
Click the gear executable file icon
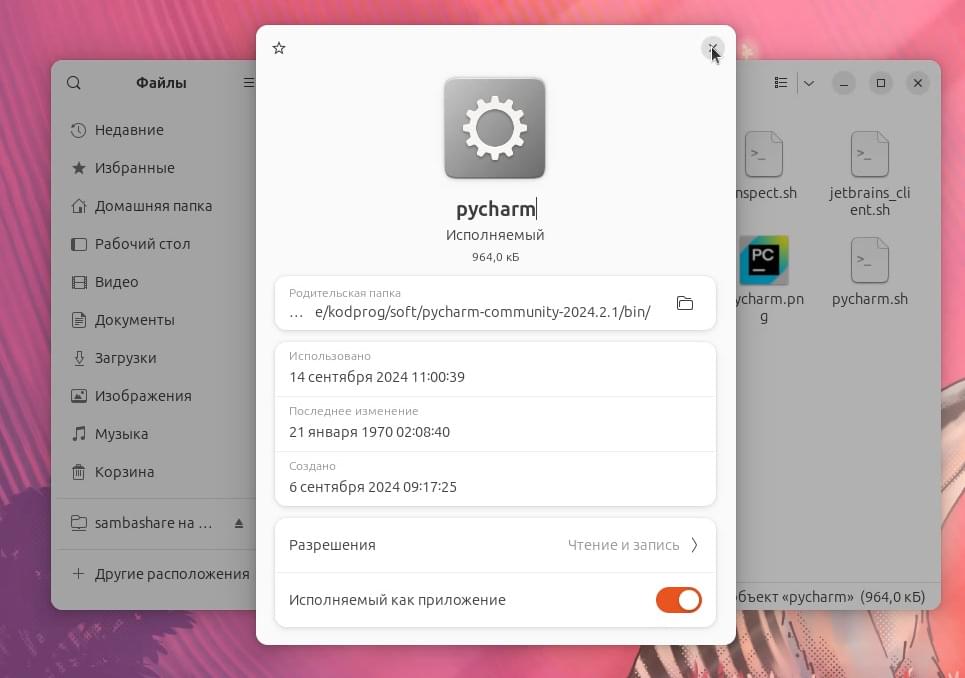[495, 128]
